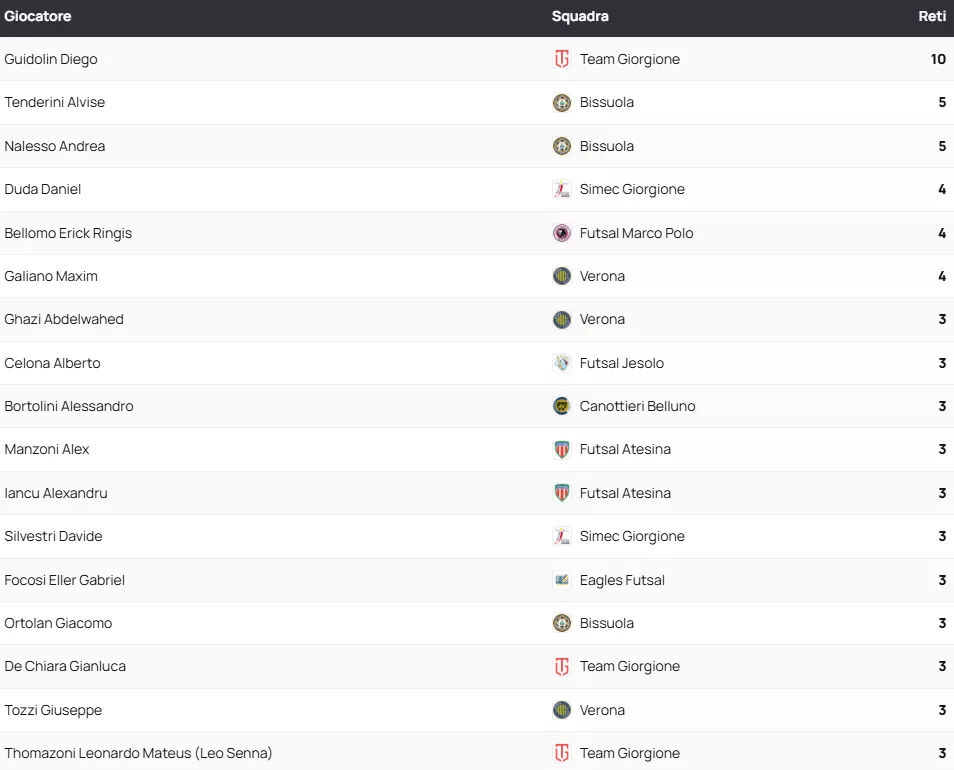Open player Guidolin Diego
The width and height of the screenshot is (954, 770).
pos(51,59)
